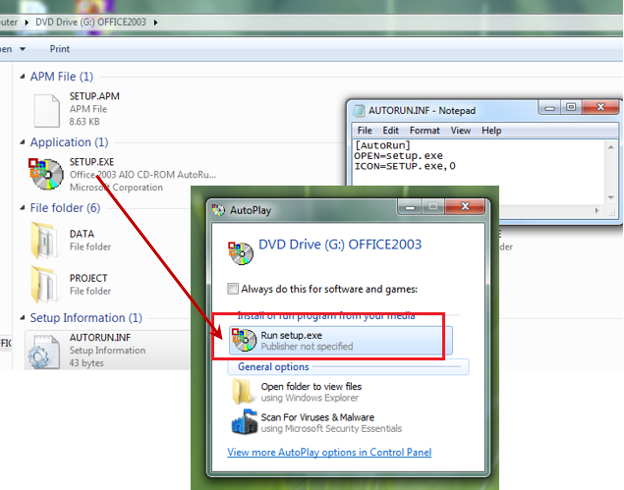Open the Format menu in Notepad

pos(425,131)
